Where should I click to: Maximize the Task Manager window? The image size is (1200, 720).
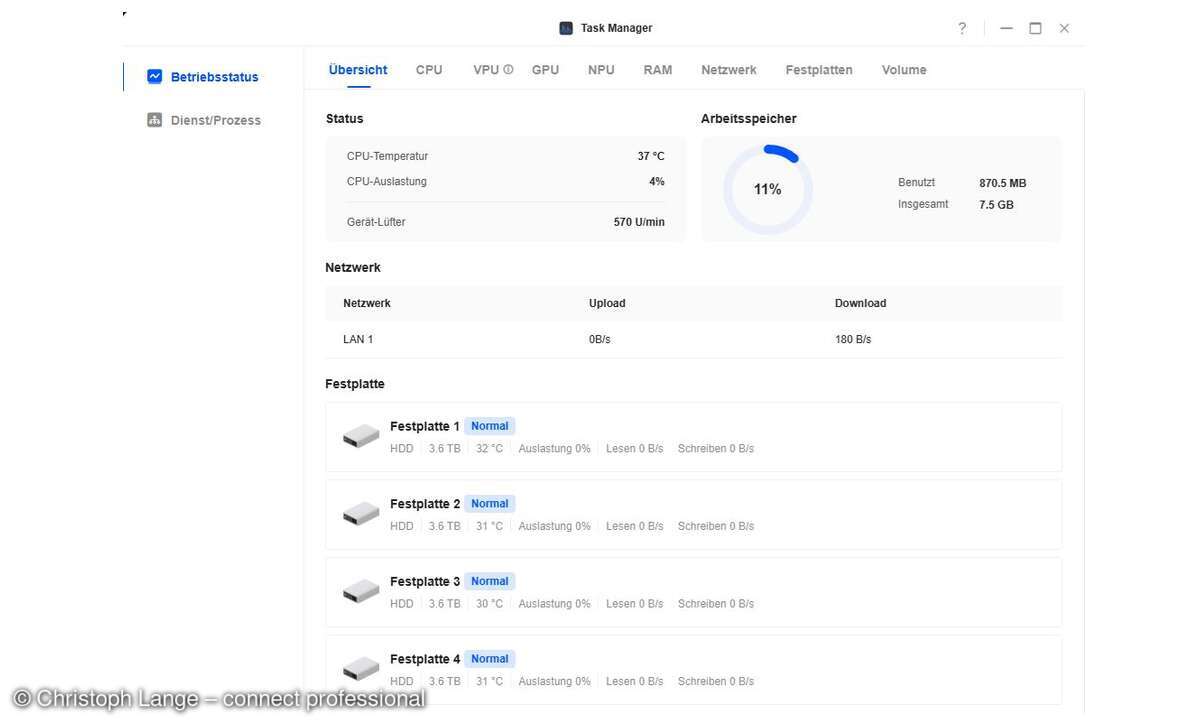[1035, 28]
